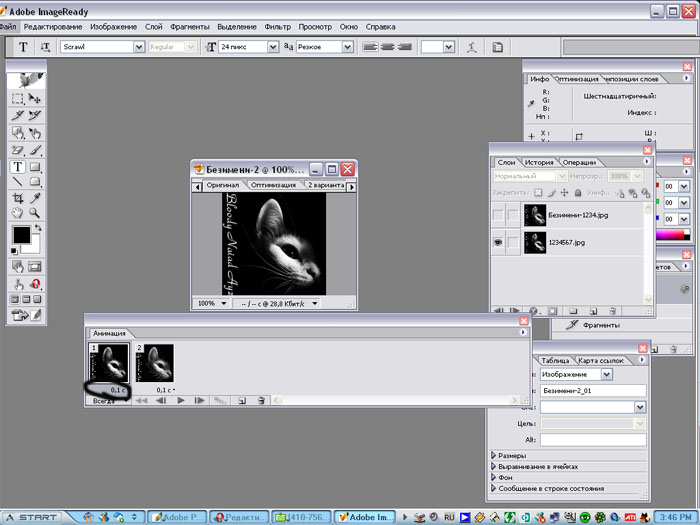Step back to the previous animation frame
This screenshot has width=700, height=525.
162,400
